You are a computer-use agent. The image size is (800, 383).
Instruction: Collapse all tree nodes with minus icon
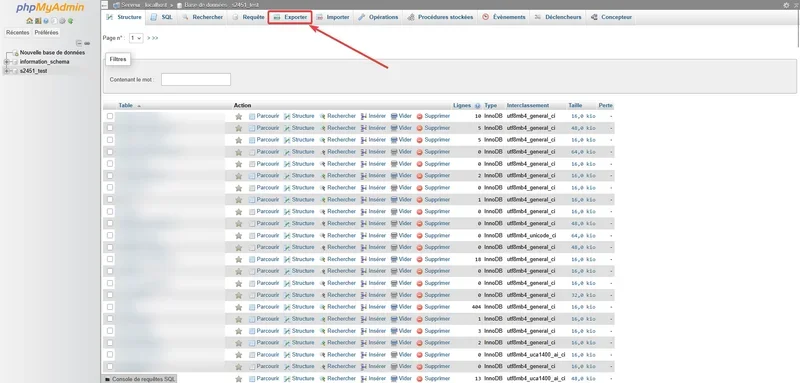click(79, 43)
